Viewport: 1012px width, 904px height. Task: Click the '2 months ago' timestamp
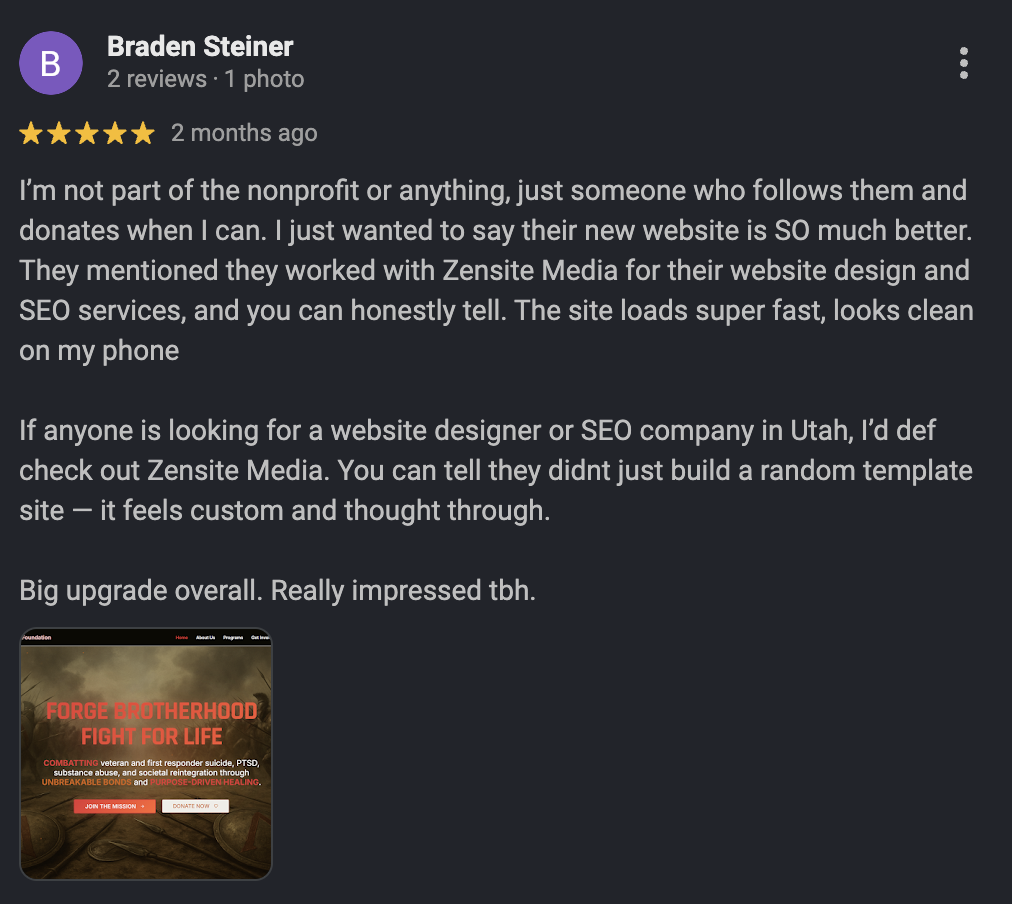245,132
